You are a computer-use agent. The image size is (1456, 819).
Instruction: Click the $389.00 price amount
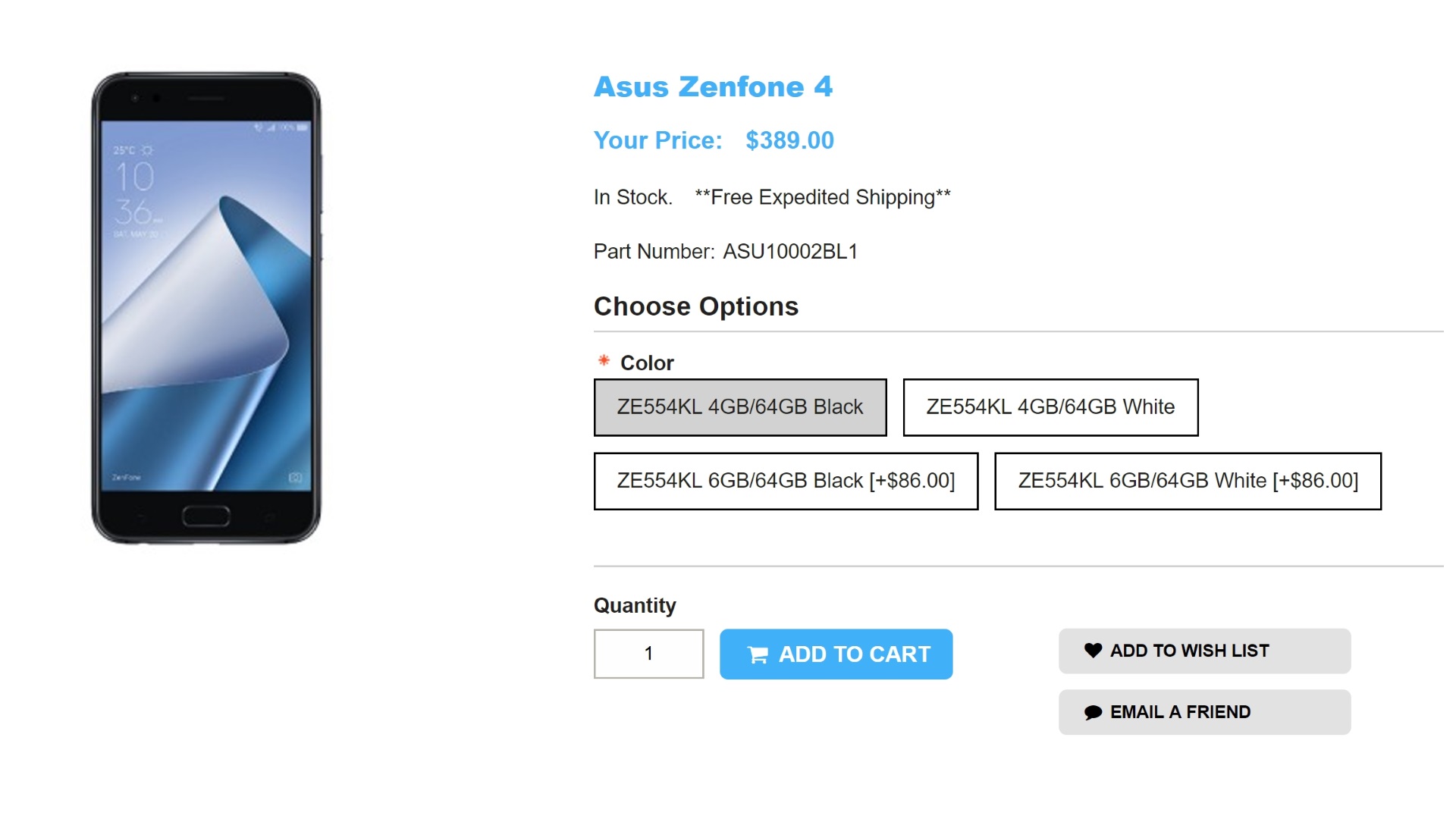pyautogui.click(x=789, y=140)
